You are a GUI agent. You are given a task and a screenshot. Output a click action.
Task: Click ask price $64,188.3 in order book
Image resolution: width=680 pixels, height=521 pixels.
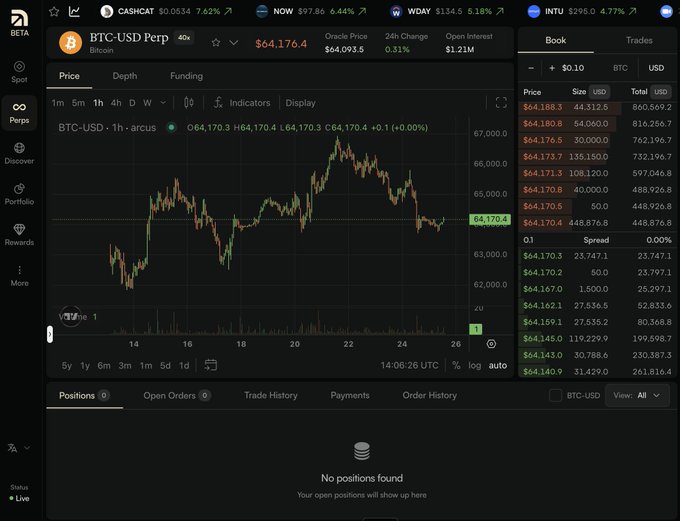tap(543, 107)
